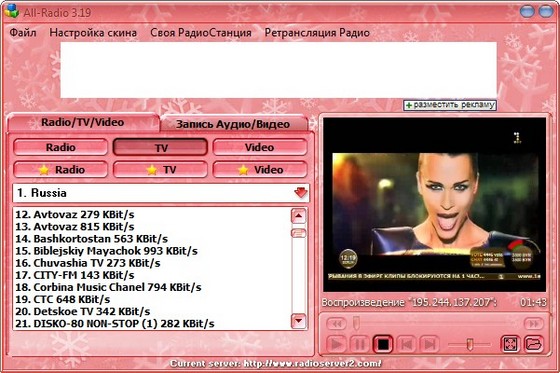
Task: Skip to the previous track button
Action: click(x=406, y=344)
